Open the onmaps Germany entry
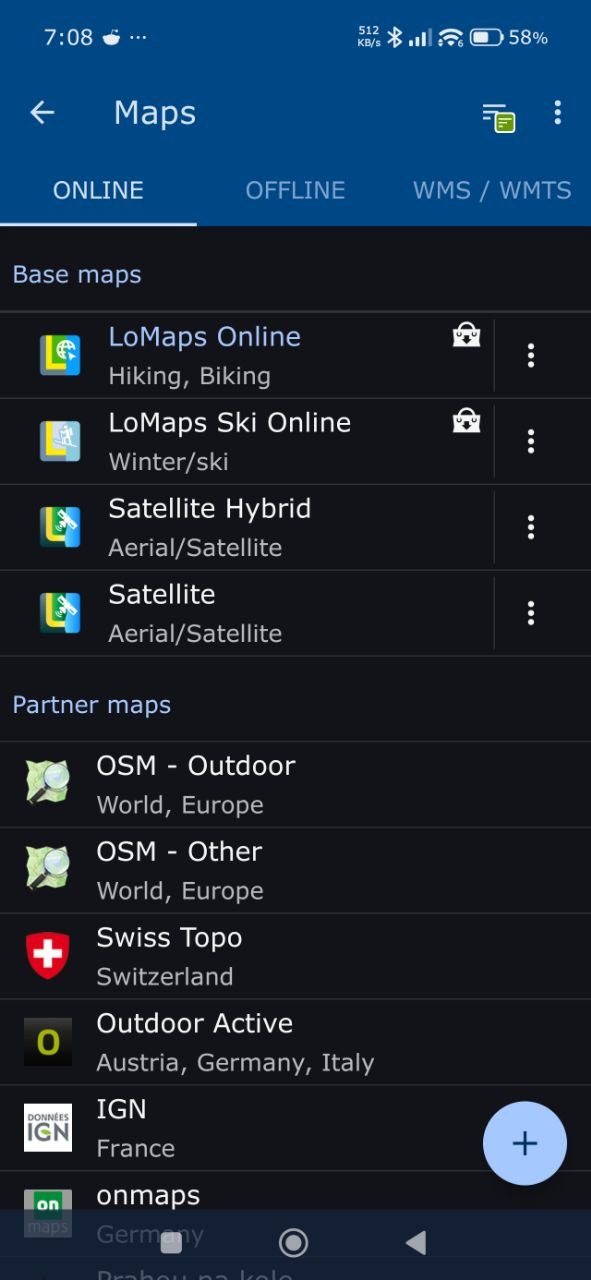The image size is (591, 1280). [x=295, y=1214]
